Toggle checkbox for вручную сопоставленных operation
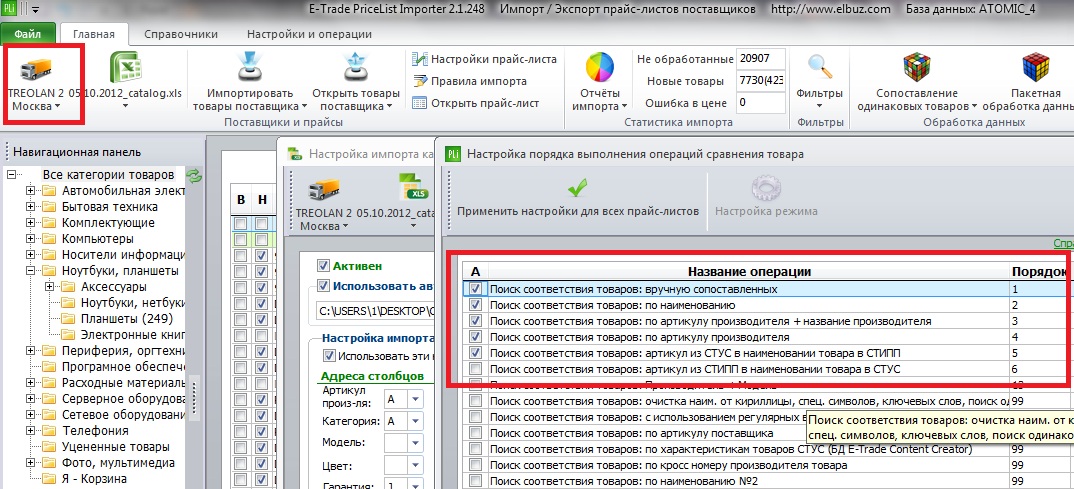This screenshot has width=1074, height=489. pos(476,289)
